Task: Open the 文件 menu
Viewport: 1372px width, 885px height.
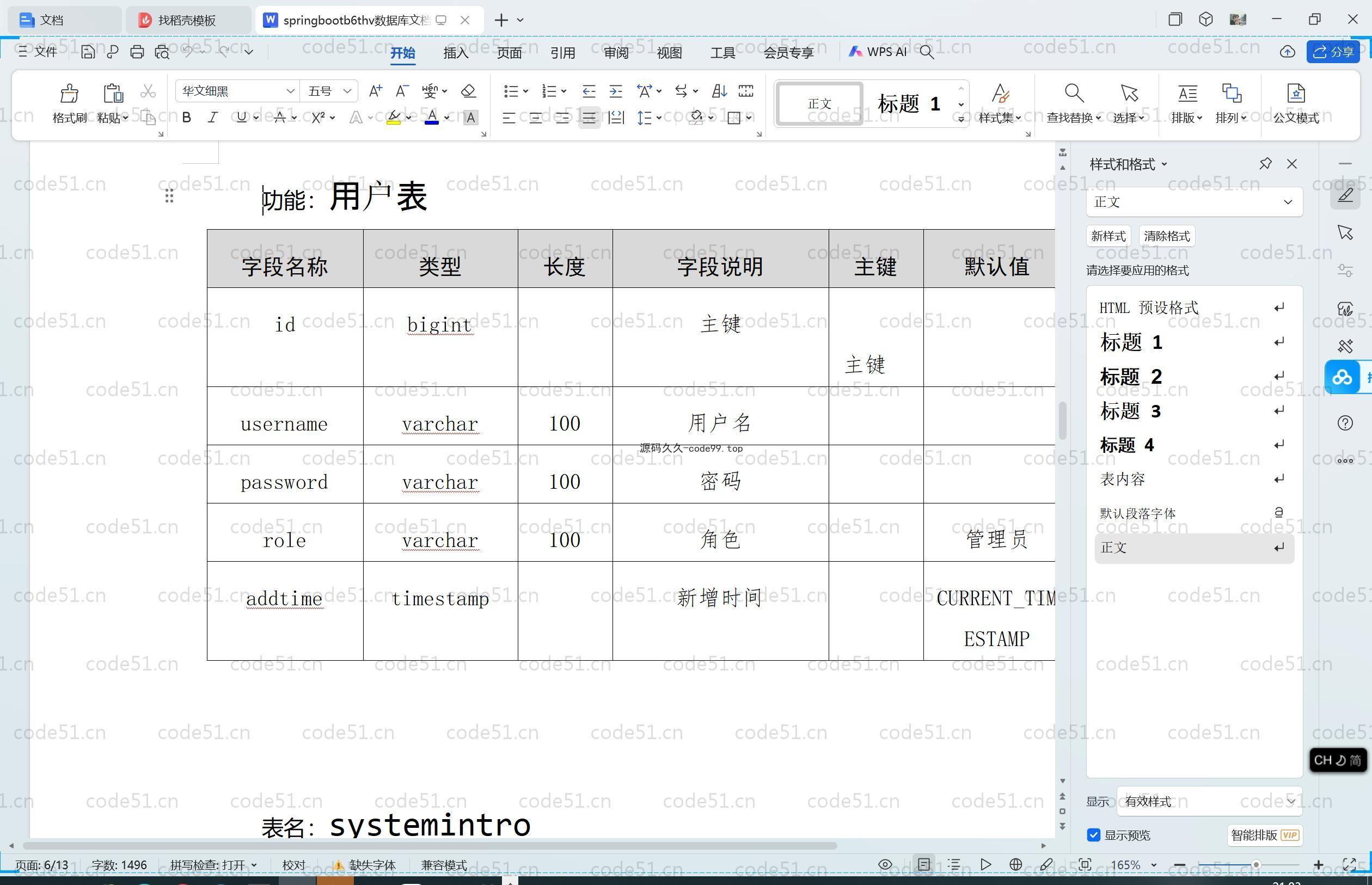Action: point(38,52)
